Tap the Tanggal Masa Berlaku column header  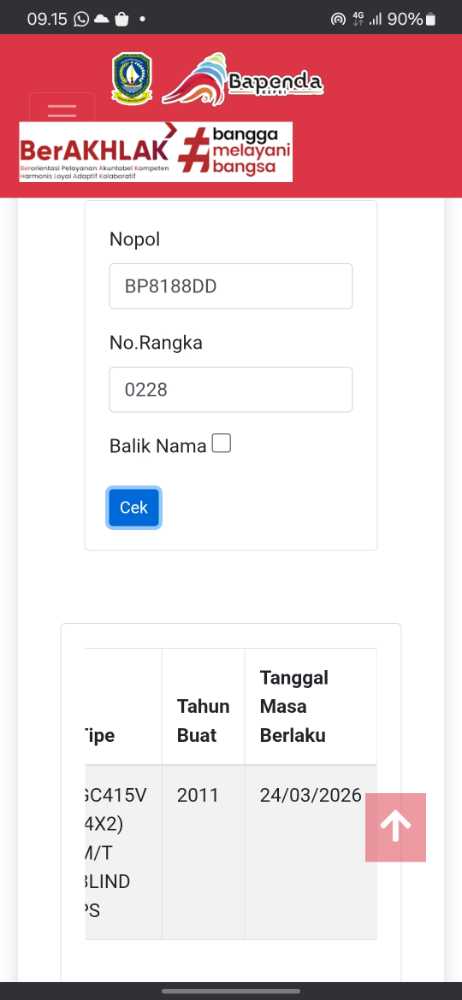(310, 707)
